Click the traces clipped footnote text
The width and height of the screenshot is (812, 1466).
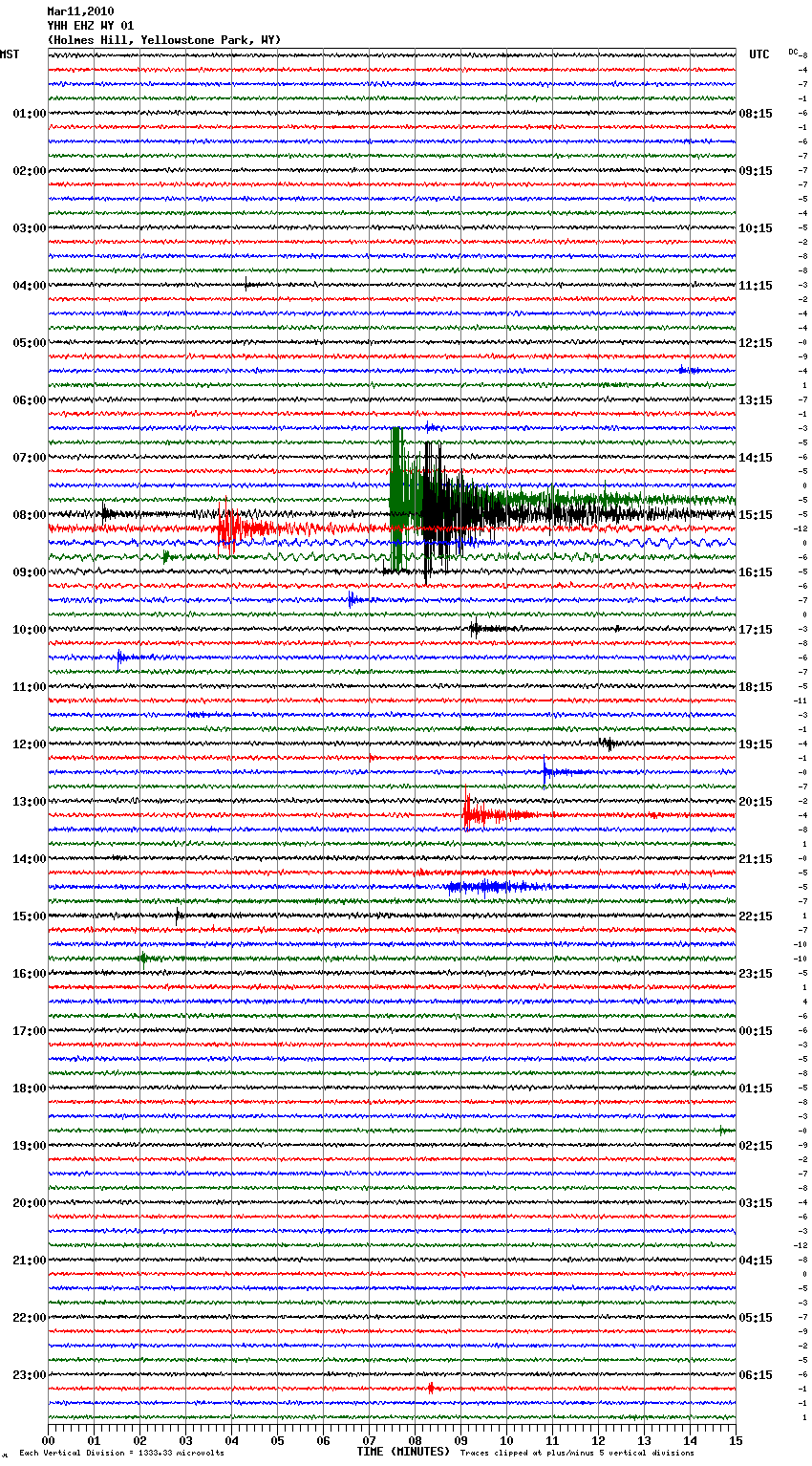pos(577,1453)
